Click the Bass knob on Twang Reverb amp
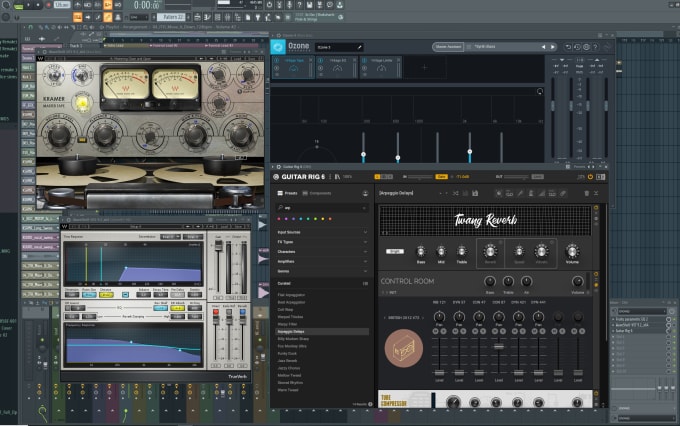 click(x=421, y=251)
